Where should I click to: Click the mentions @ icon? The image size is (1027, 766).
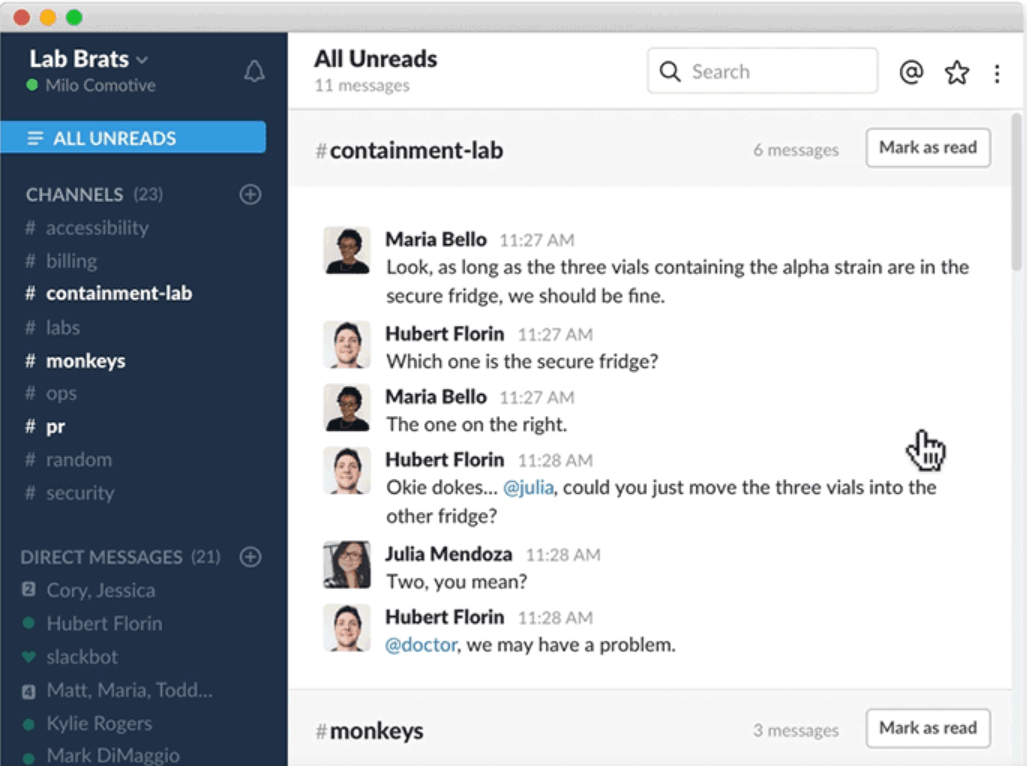[911, 72]
